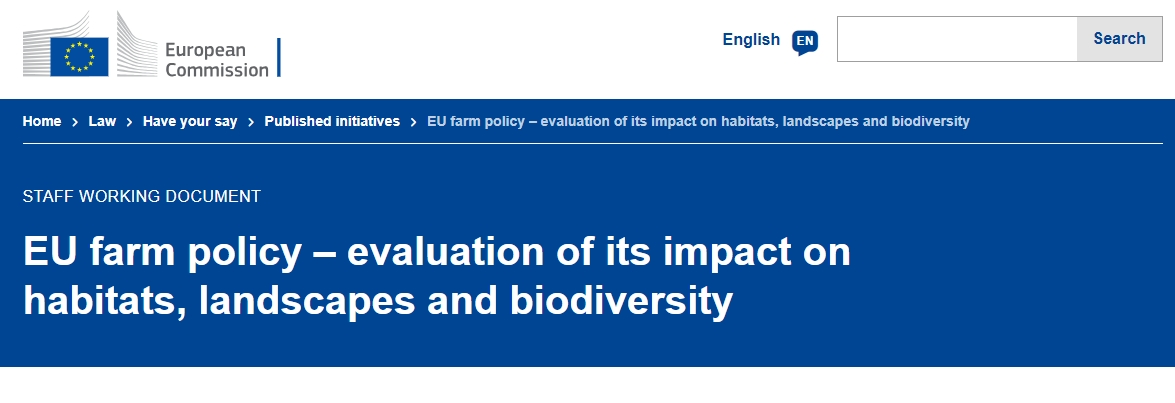Click the chevron between Law and Have your say
Viewport: 1175px width, 403px height.
click(129, 122)
